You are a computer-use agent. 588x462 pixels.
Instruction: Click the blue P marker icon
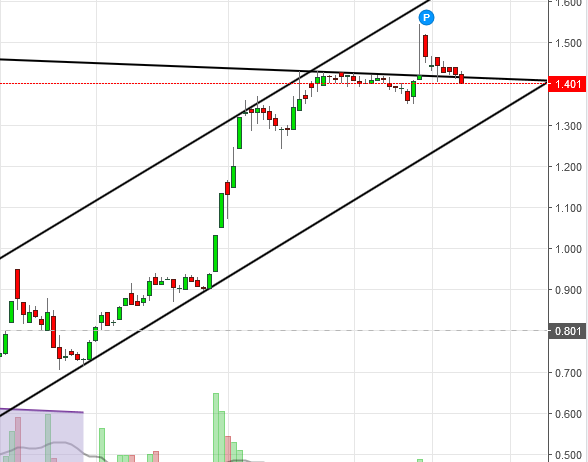click(426, 18)
